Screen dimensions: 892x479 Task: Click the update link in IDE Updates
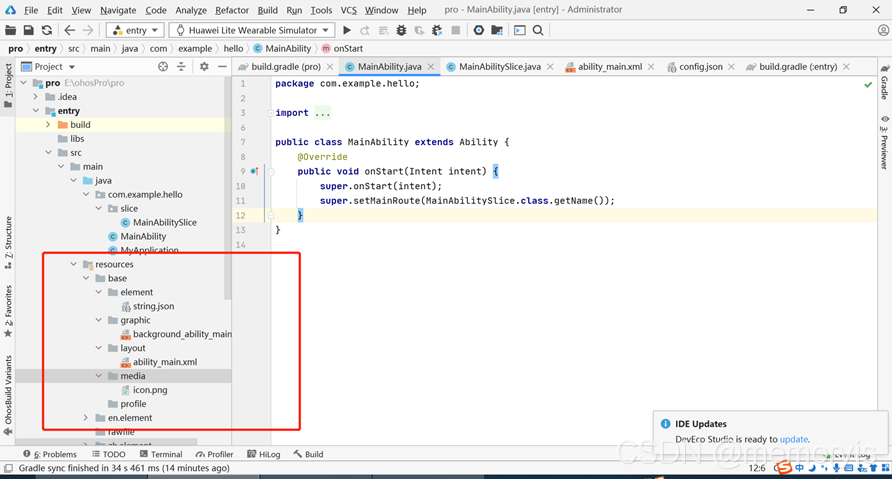(794, 439)
